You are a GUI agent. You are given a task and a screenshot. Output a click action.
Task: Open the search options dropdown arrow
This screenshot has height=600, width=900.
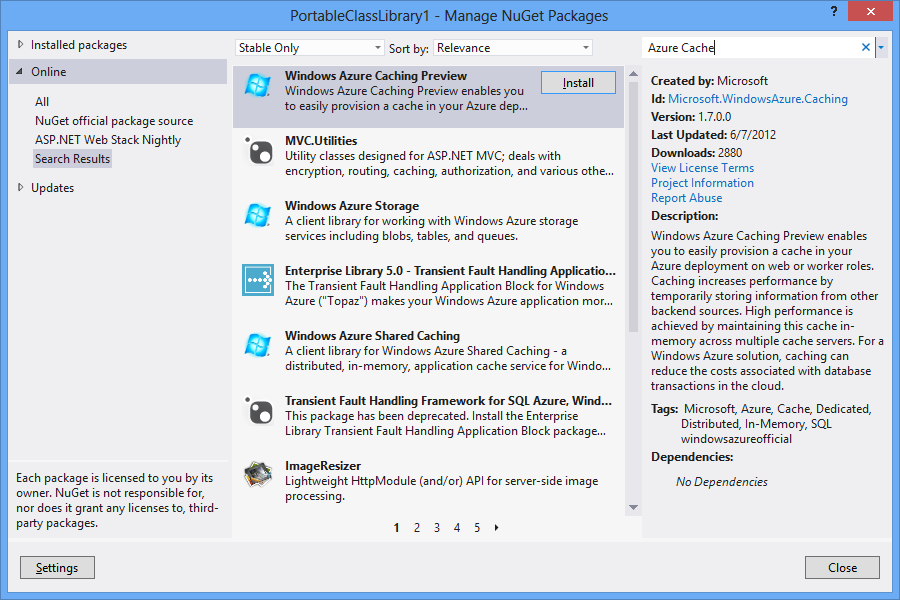pos(882,47)
